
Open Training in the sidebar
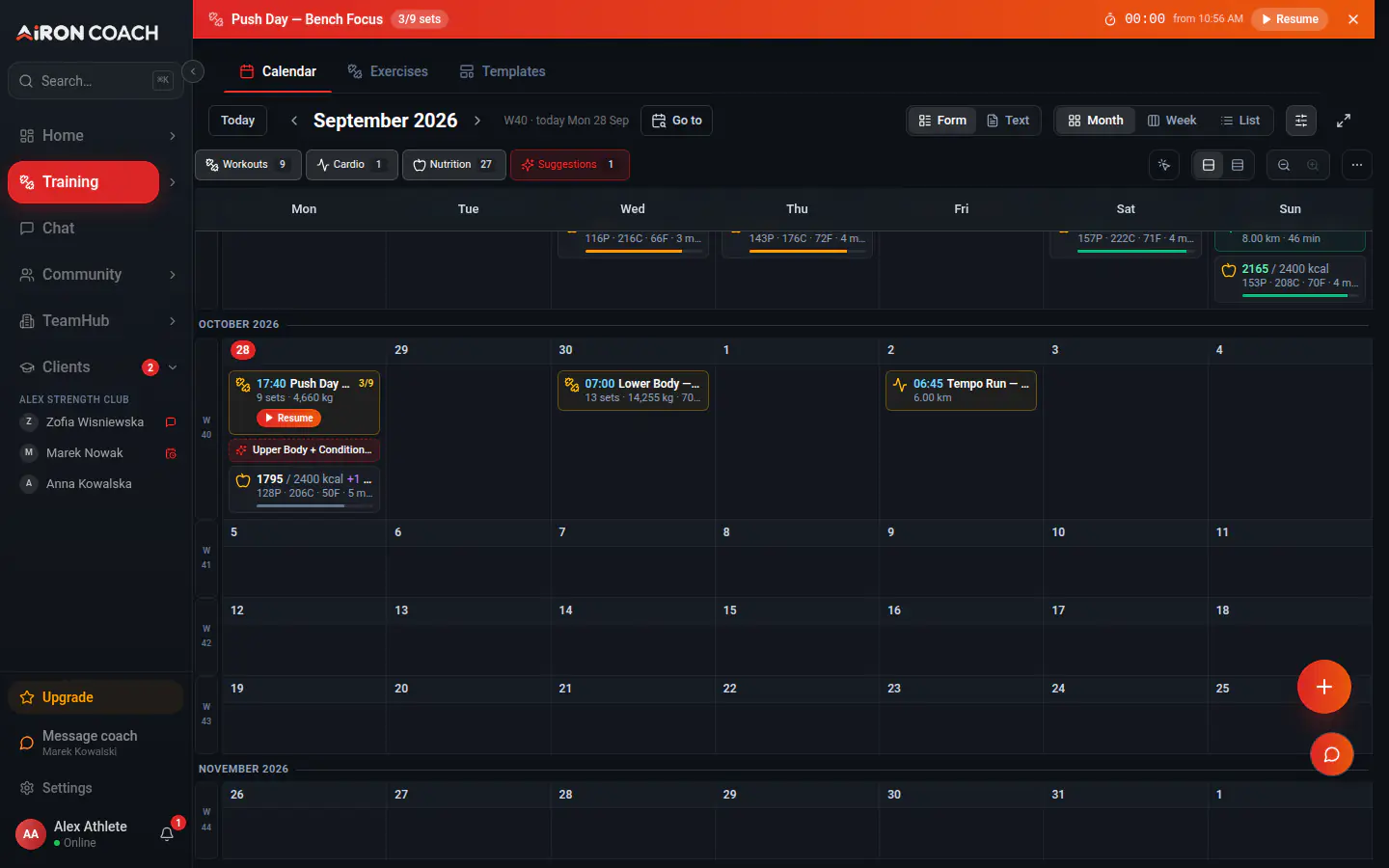[83, 182]
